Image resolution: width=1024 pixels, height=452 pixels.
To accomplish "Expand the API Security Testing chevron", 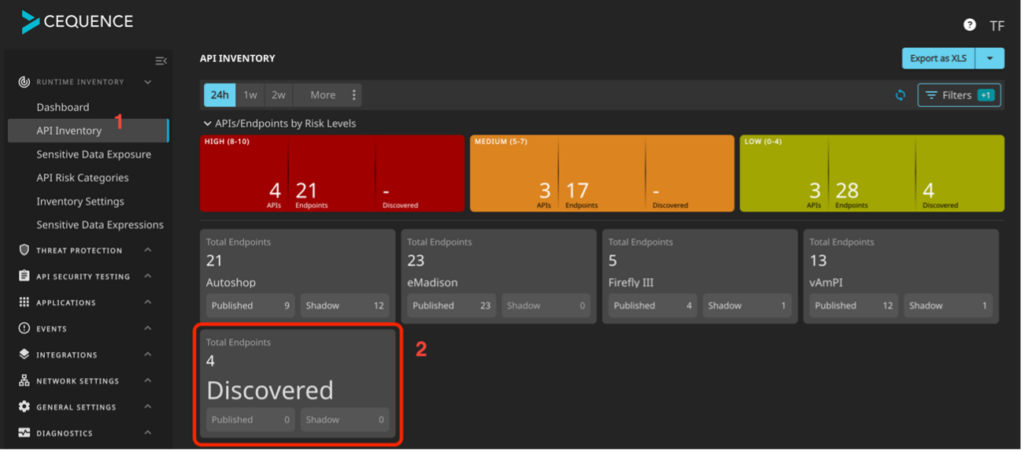I will (148, 276).
